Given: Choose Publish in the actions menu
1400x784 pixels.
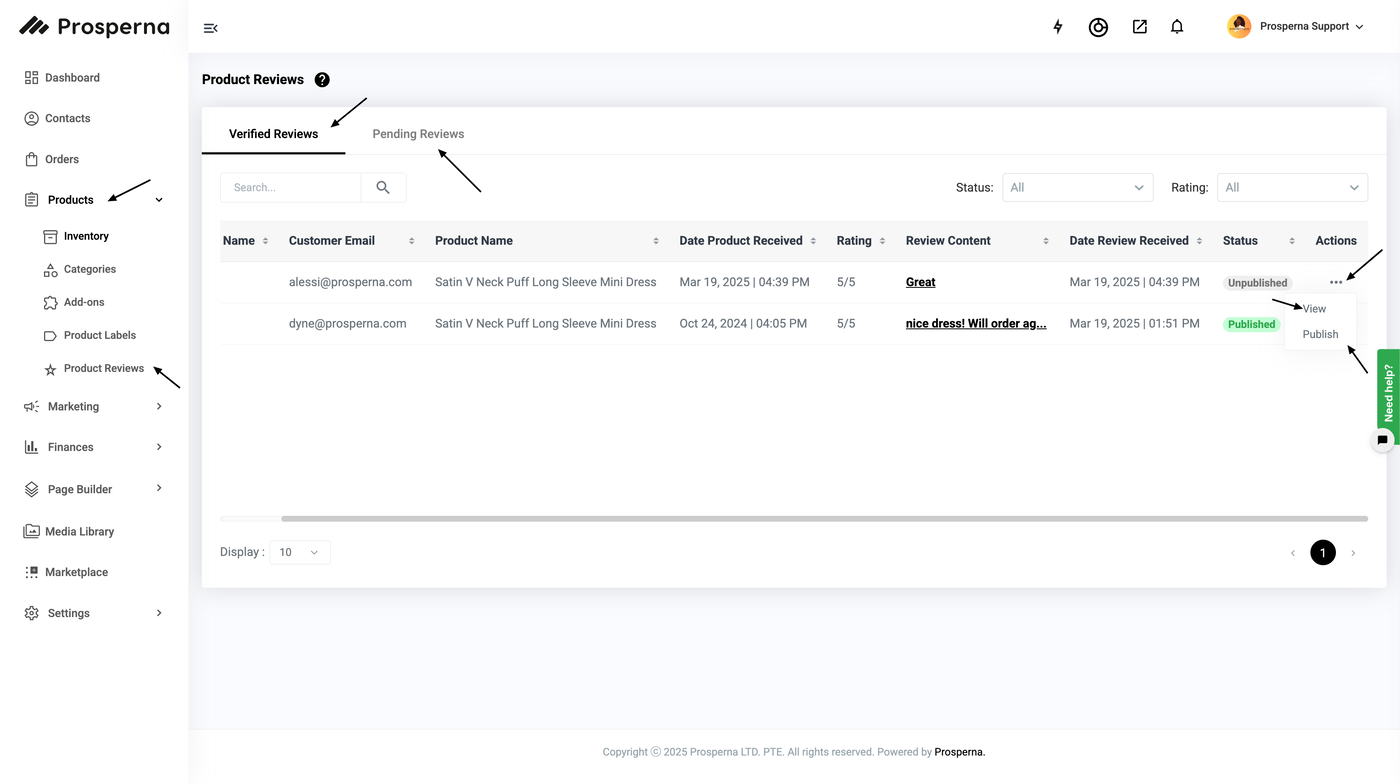Looking at the screenshot, I should click(1320, 335).
